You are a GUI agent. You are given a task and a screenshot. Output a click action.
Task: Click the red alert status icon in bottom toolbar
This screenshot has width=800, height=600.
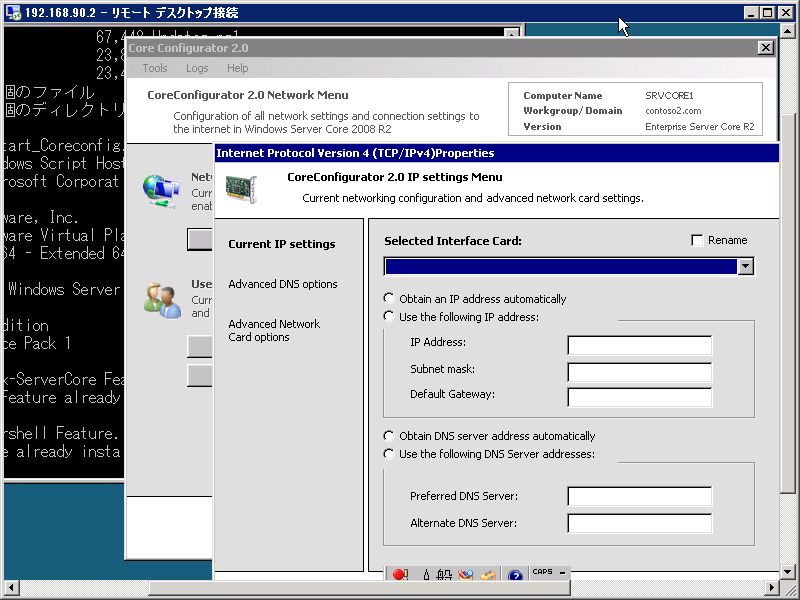coord(400,574)
